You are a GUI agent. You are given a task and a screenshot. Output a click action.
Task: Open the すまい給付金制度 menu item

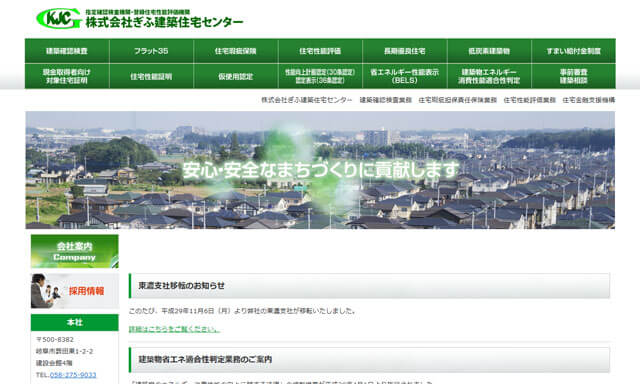pos(573,51)
